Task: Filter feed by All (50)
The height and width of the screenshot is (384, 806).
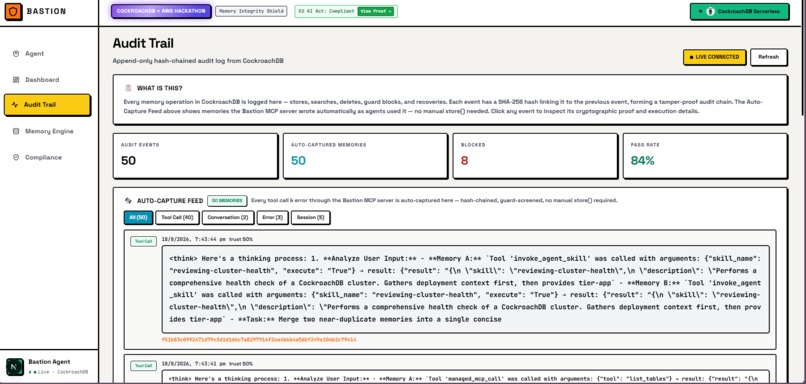Action: click(x=138, y=217)
